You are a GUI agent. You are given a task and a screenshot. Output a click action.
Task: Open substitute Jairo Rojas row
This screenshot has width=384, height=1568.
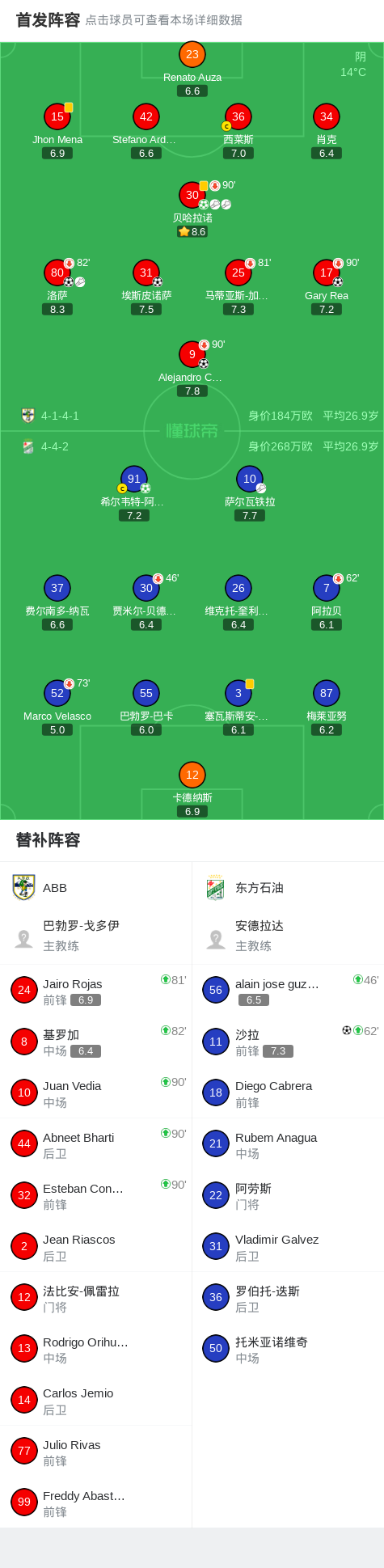96,991
